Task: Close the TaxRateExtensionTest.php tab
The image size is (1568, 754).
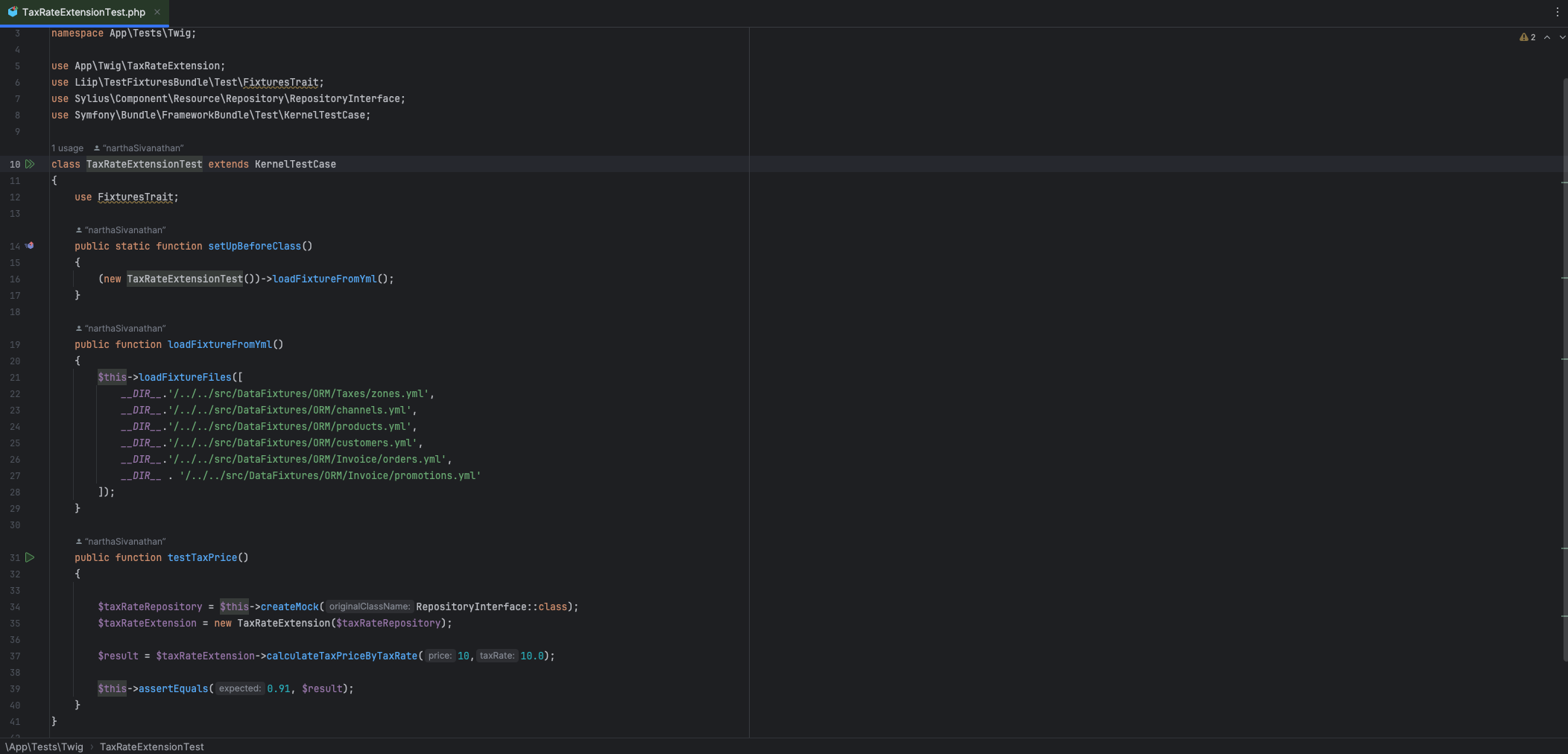Action: pos(157,12)
